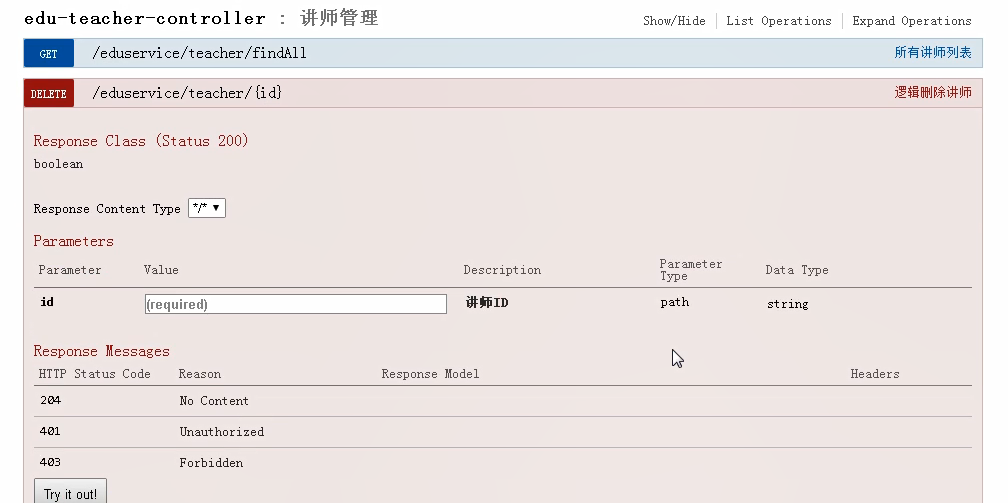Viewport: 1008px width, 503px height.
Task: Click the No Content reason text
Action: (x=214, y=401)
